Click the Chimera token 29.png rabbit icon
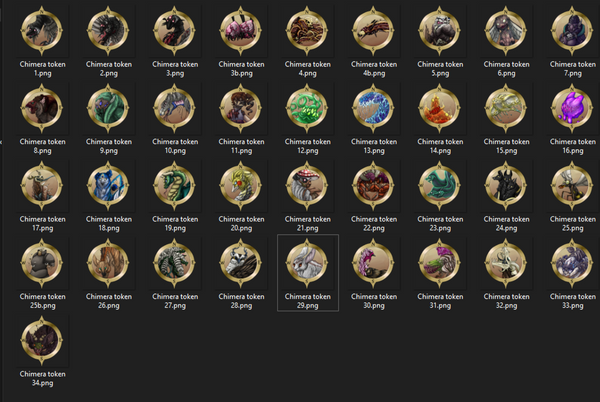600x402 pixels. click(x=307, y=263)
